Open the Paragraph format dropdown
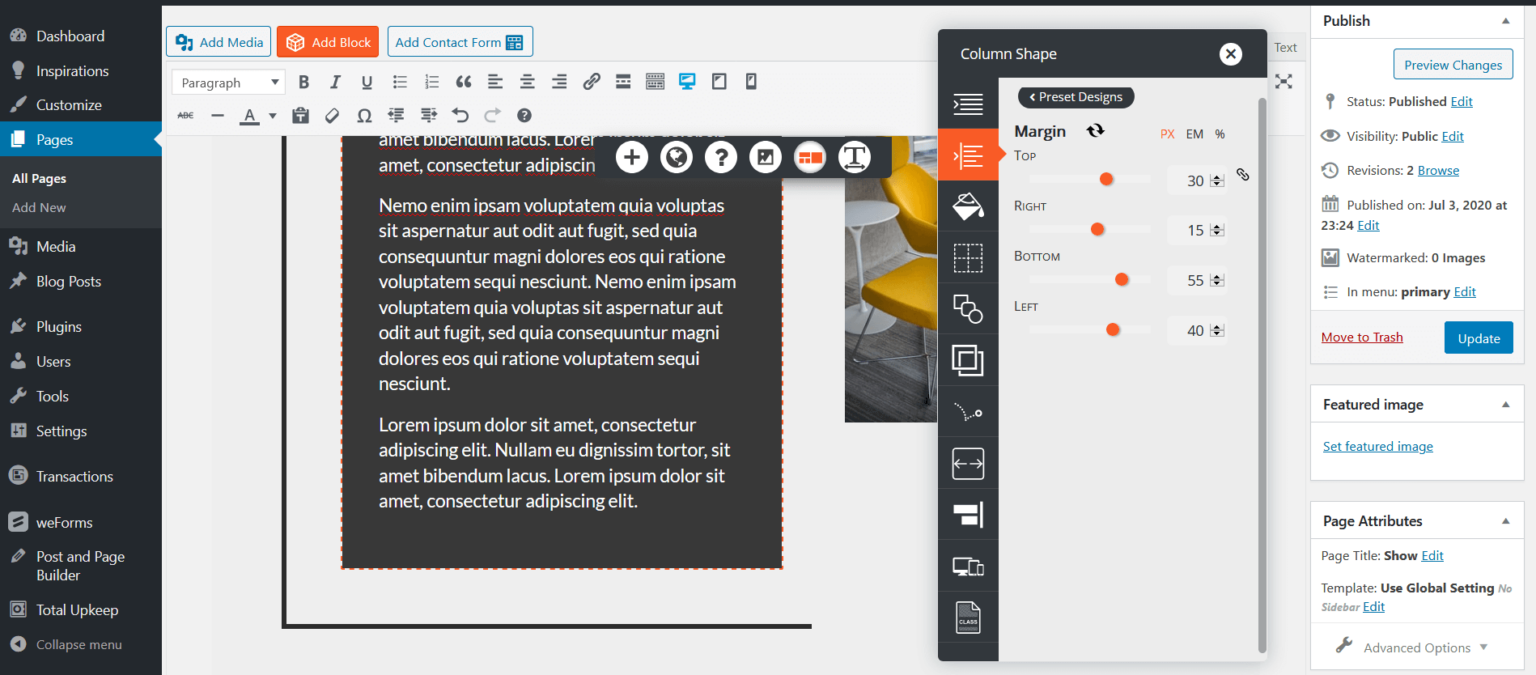This screenshot has height=675, width=1536. [x=229, y=83]
